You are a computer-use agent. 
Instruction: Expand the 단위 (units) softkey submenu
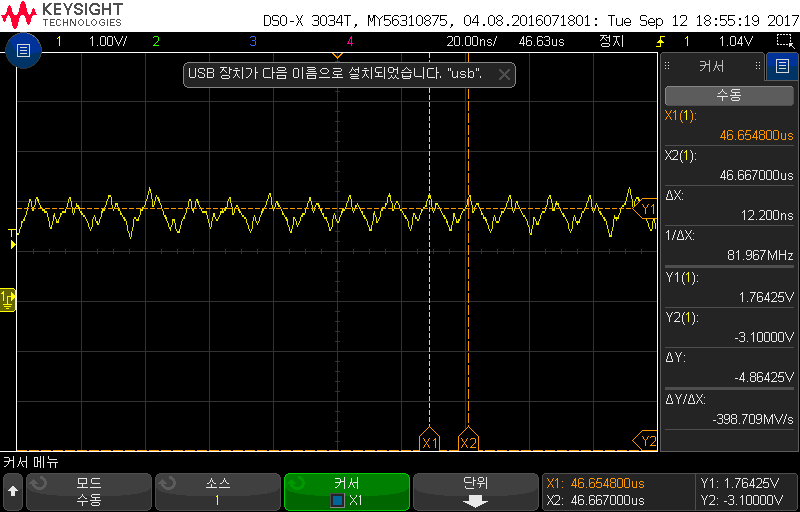click(475, 491)
